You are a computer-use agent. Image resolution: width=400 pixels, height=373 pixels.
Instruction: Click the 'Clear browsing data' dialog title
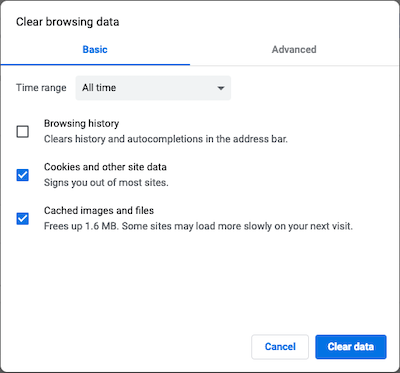coord(67,22)
